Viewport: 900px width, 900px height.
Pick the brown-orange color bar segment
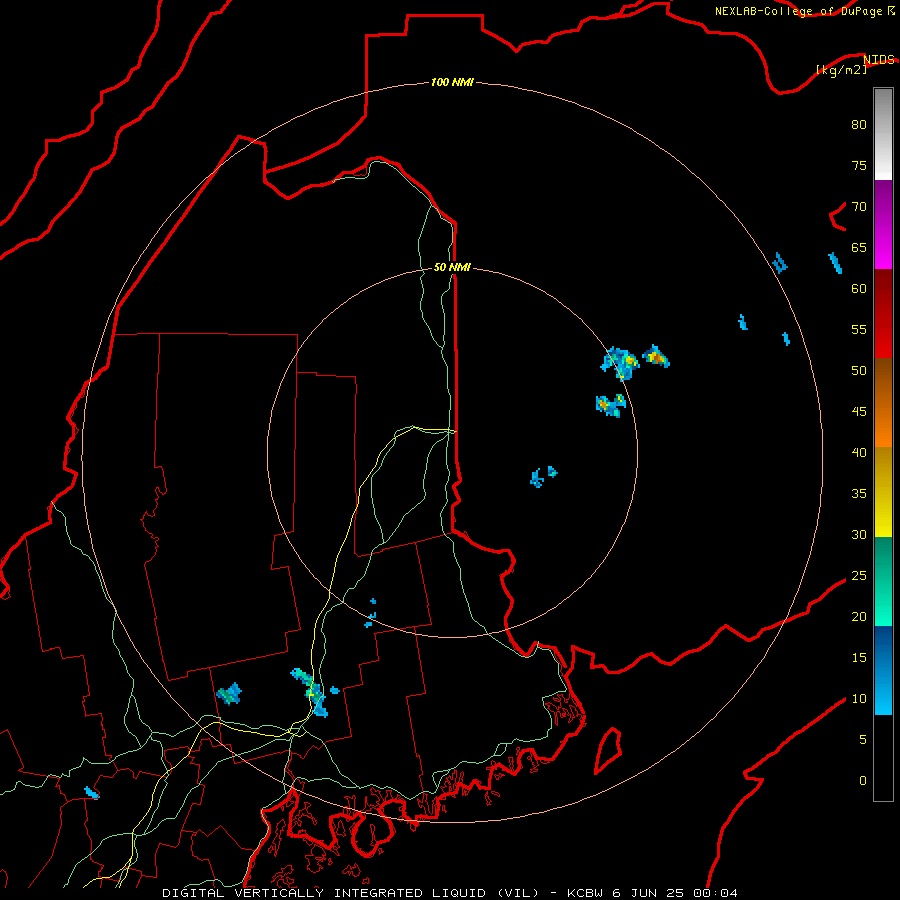[883, 402]
